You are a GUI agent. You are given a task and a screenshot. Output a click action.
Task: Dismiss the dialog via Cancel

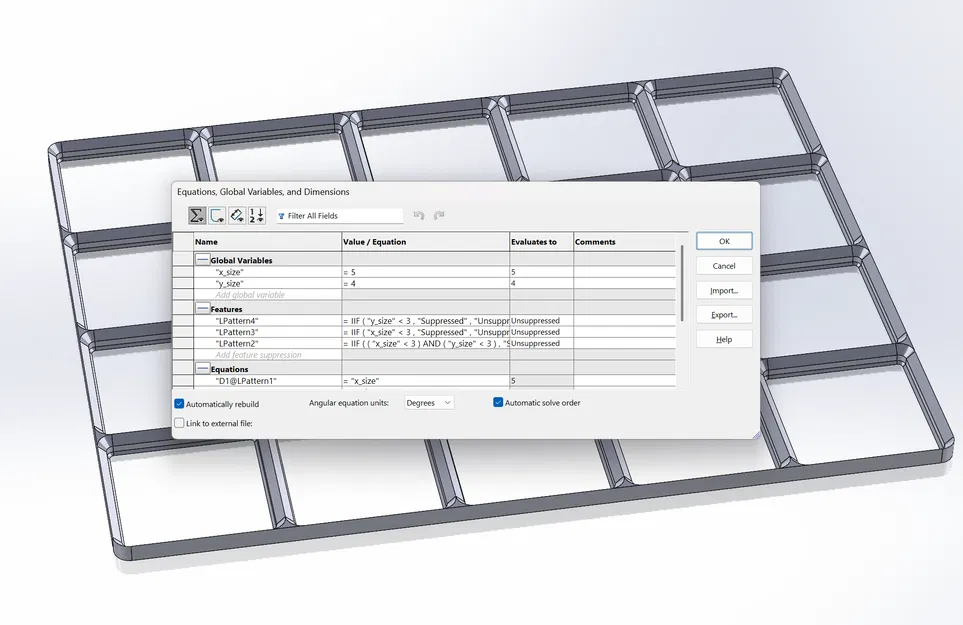pos(723,265)
